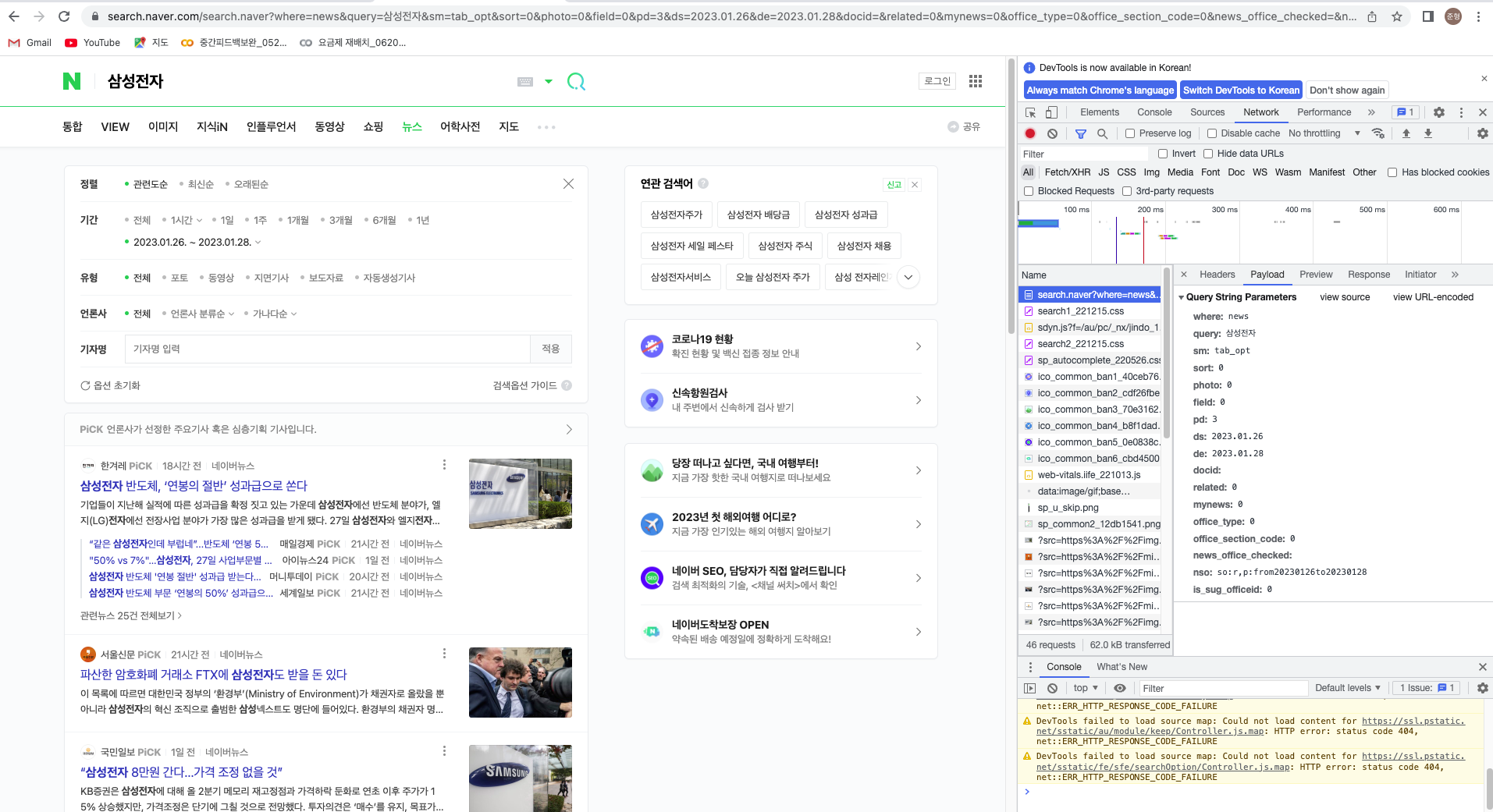The width and height of the screenshot is (1493, 812).
Task: Toggle the device toolbar icon in DevTools
Action: [x=1051, y=112]
